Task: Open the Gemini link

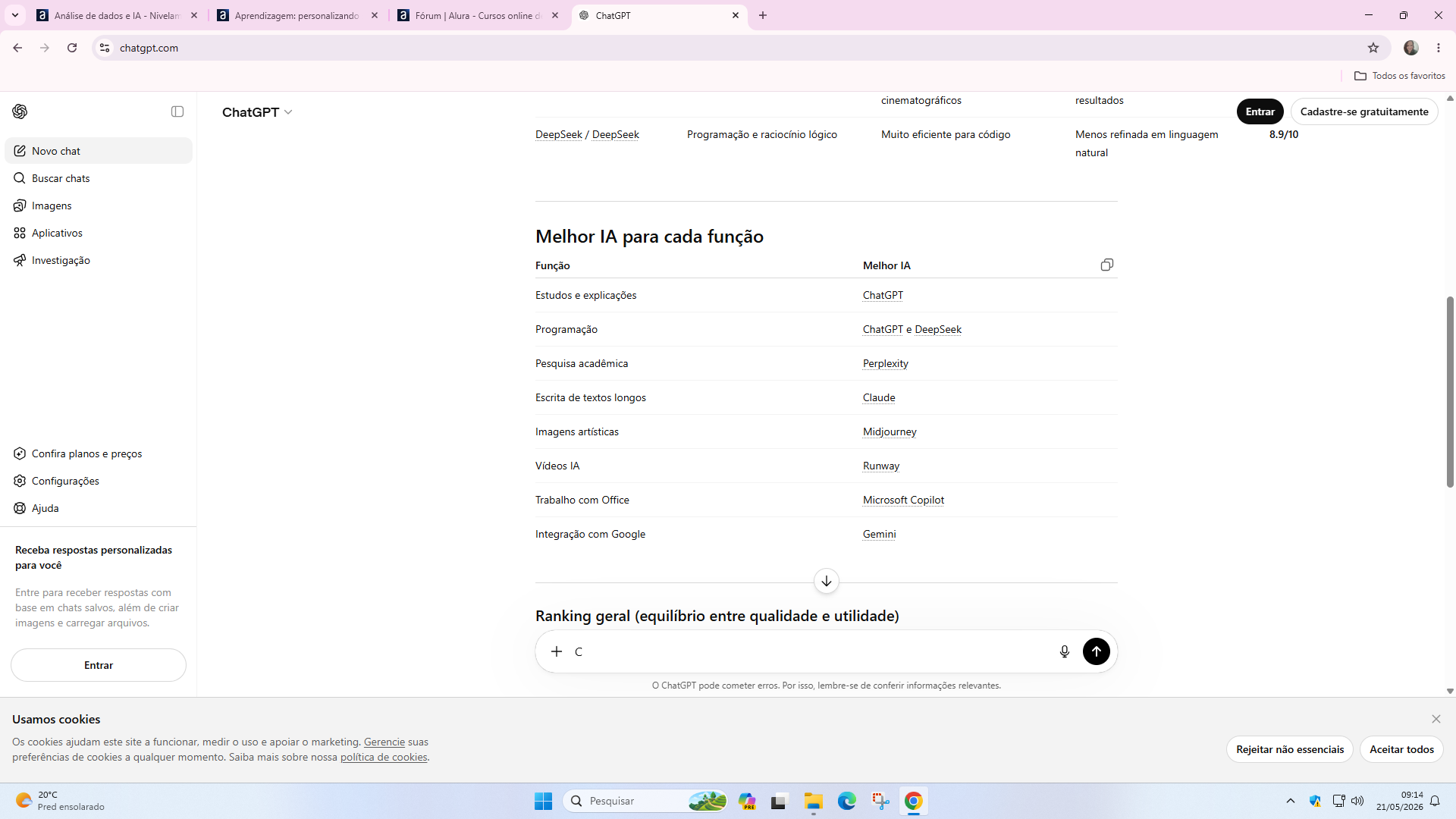Action: 880,534
